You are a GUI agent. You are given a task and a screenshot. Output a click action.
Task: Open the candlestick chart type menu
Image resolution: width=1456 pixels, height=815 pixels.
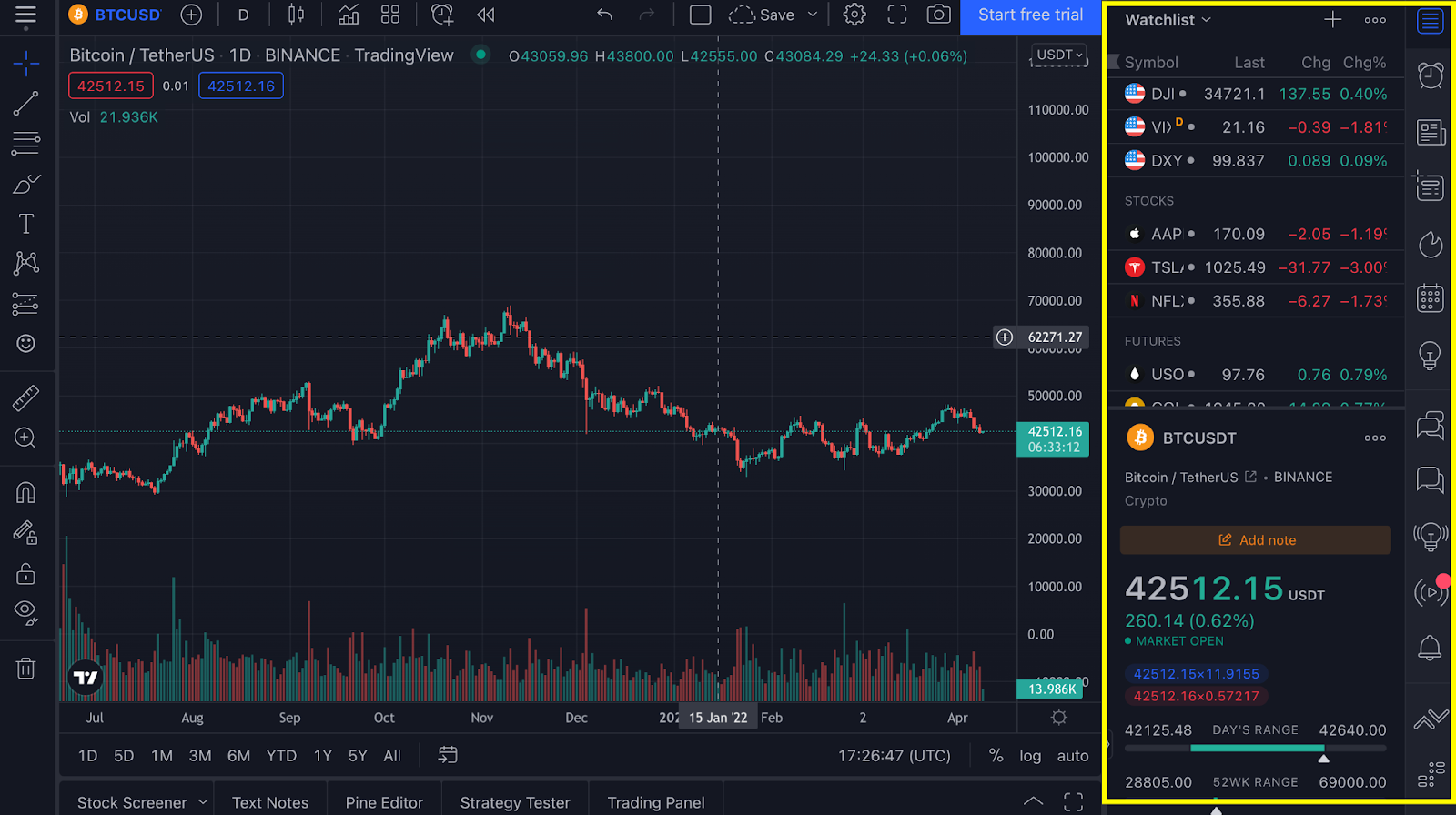pyautogui.click(x=296, y=15)
